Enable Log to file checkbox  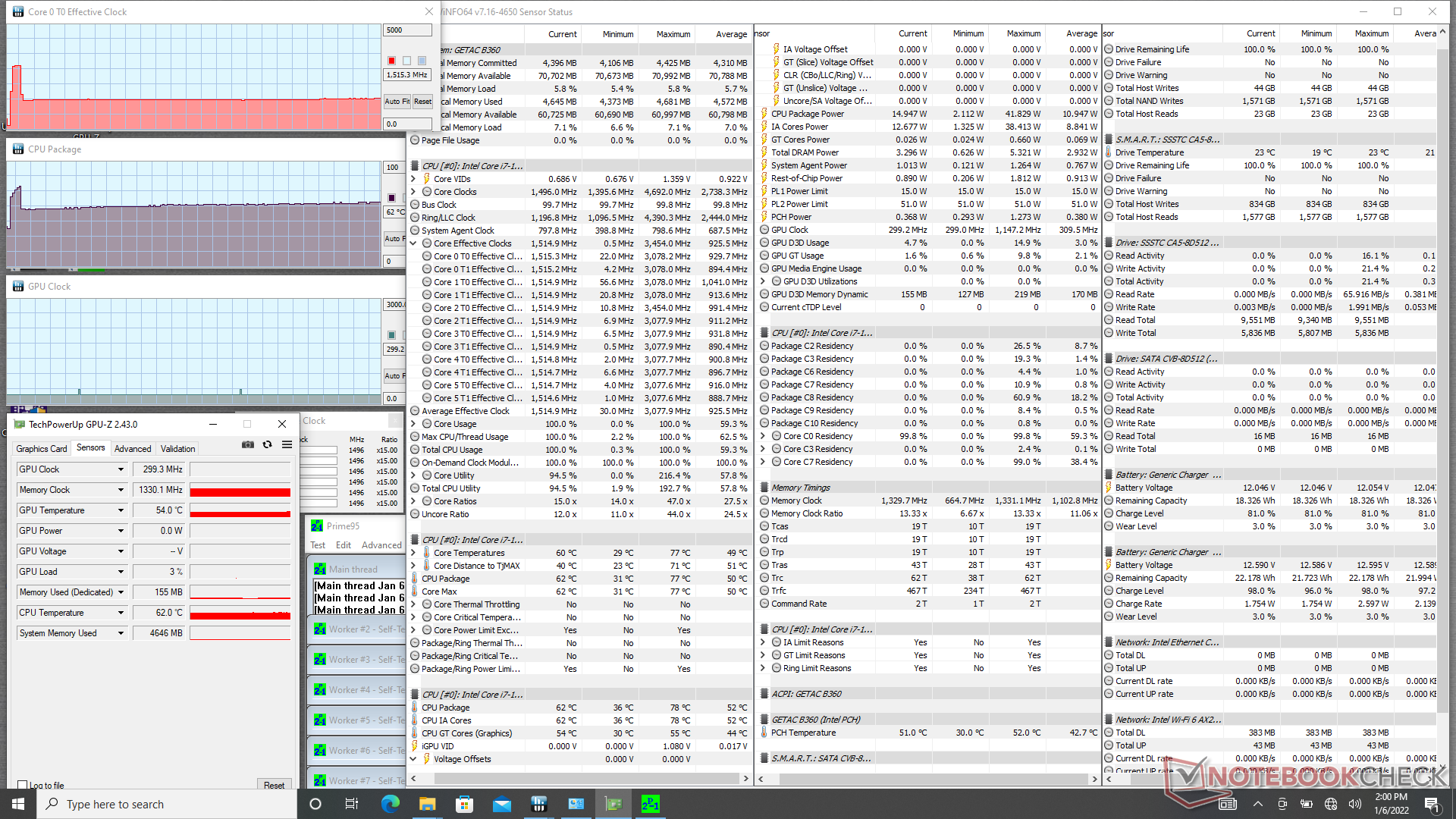pos(23,786)
